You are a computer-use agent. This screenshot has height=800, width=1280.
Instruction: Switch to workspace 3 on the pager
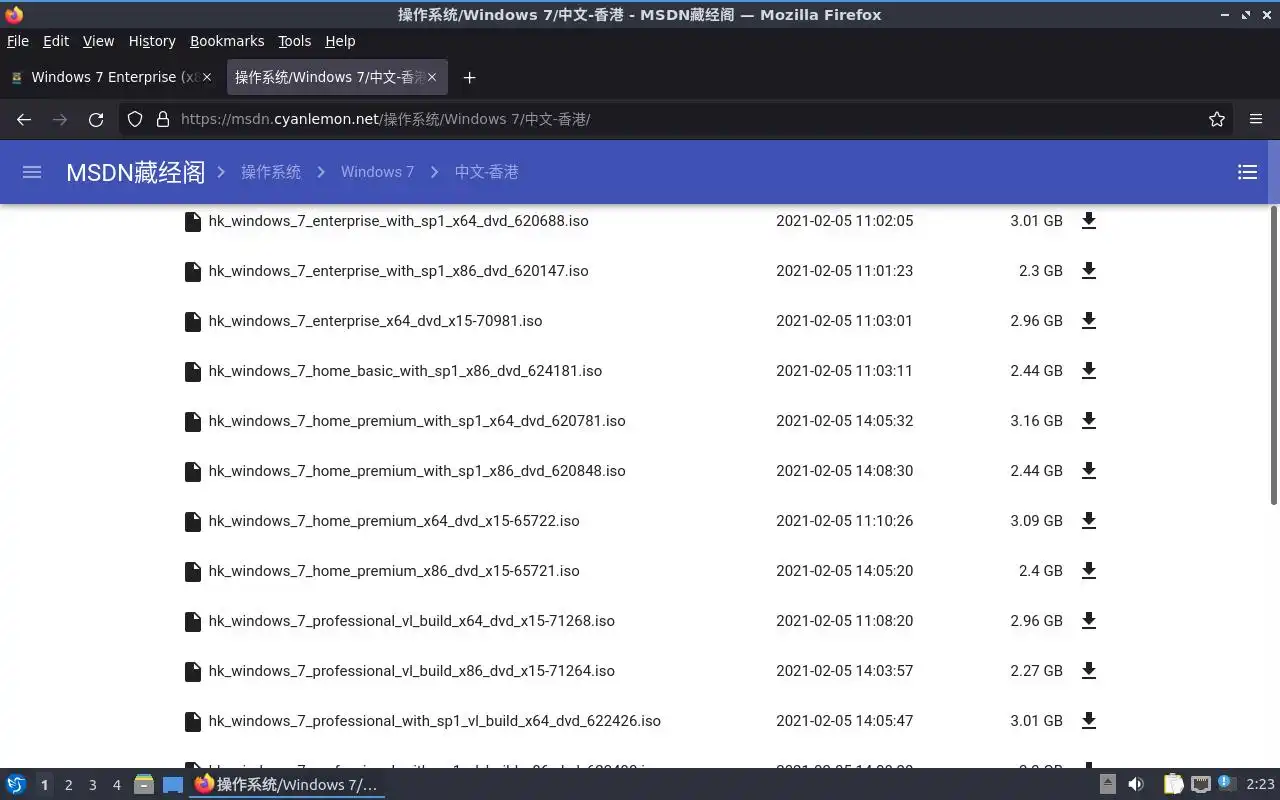coord(92,785)
